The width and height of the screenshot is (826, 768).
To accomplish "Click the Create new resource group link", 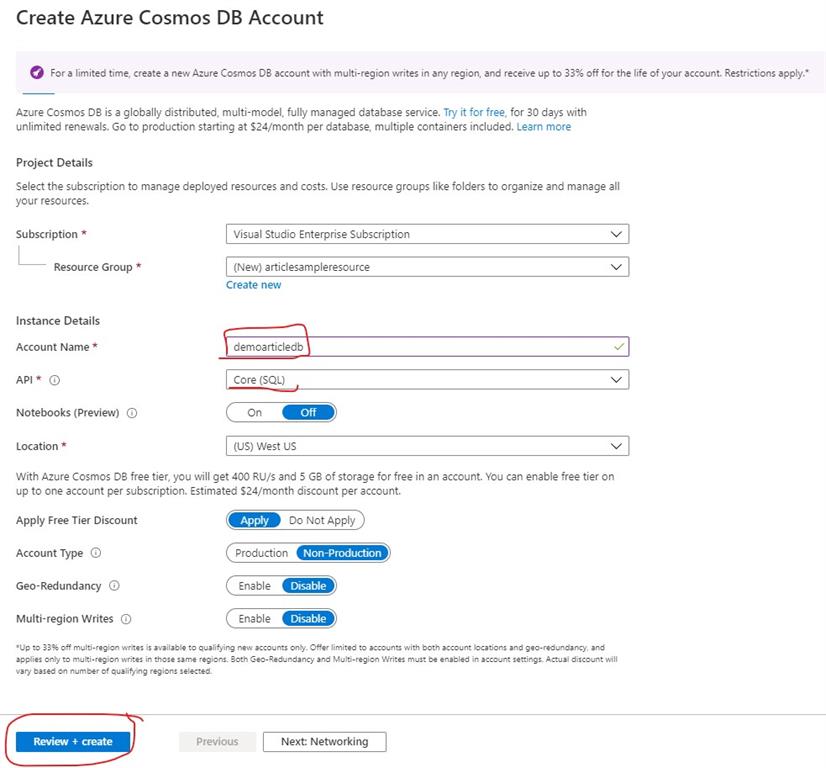I will (x=253, y=285).
